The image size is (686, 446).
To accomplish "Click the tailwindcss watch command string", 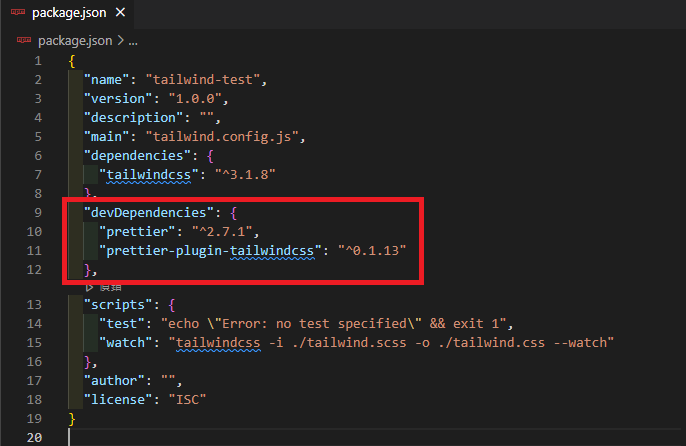I will tap(391, 343).
